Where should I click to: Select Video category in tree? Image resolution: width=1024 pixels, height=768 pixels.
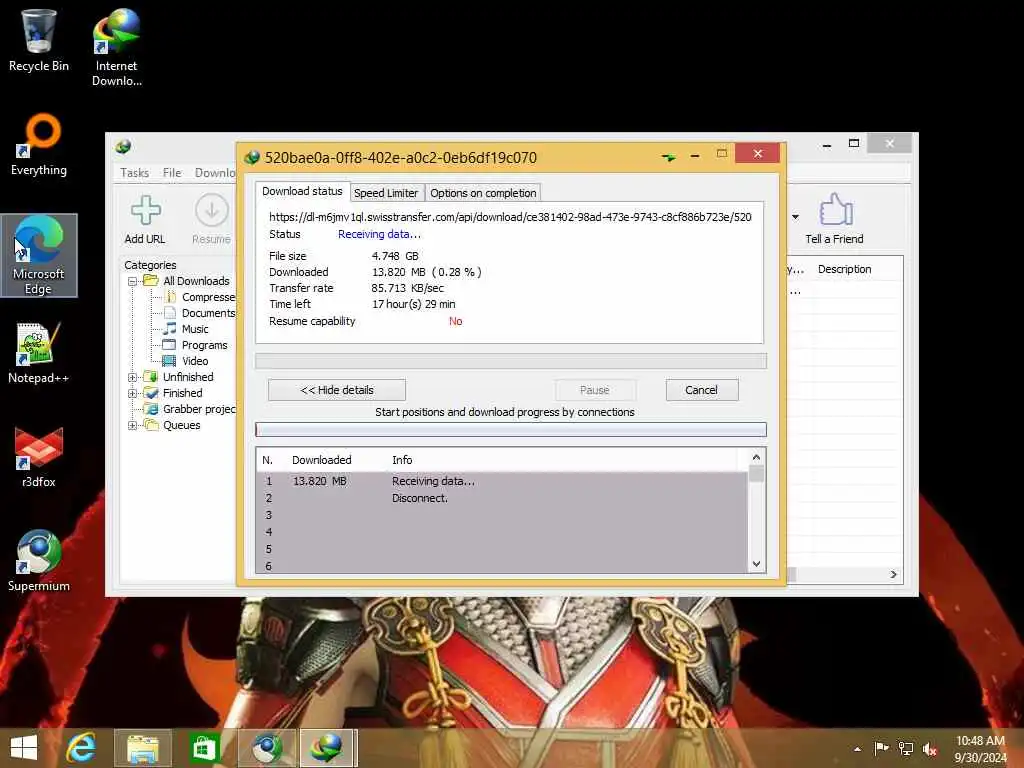tap(187, 361)
